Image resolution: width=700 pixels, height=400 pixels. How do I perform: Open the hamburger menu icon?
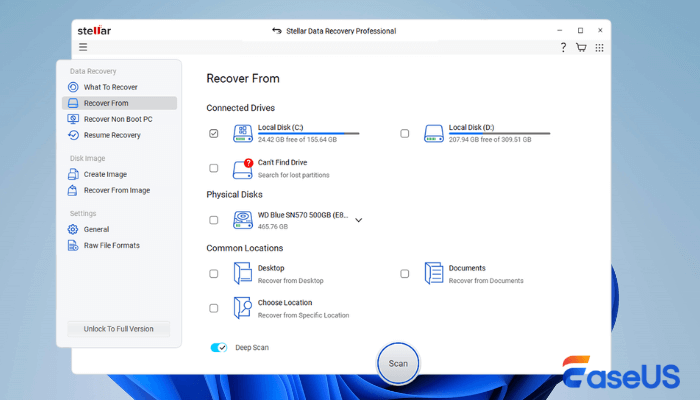(83, 47)
